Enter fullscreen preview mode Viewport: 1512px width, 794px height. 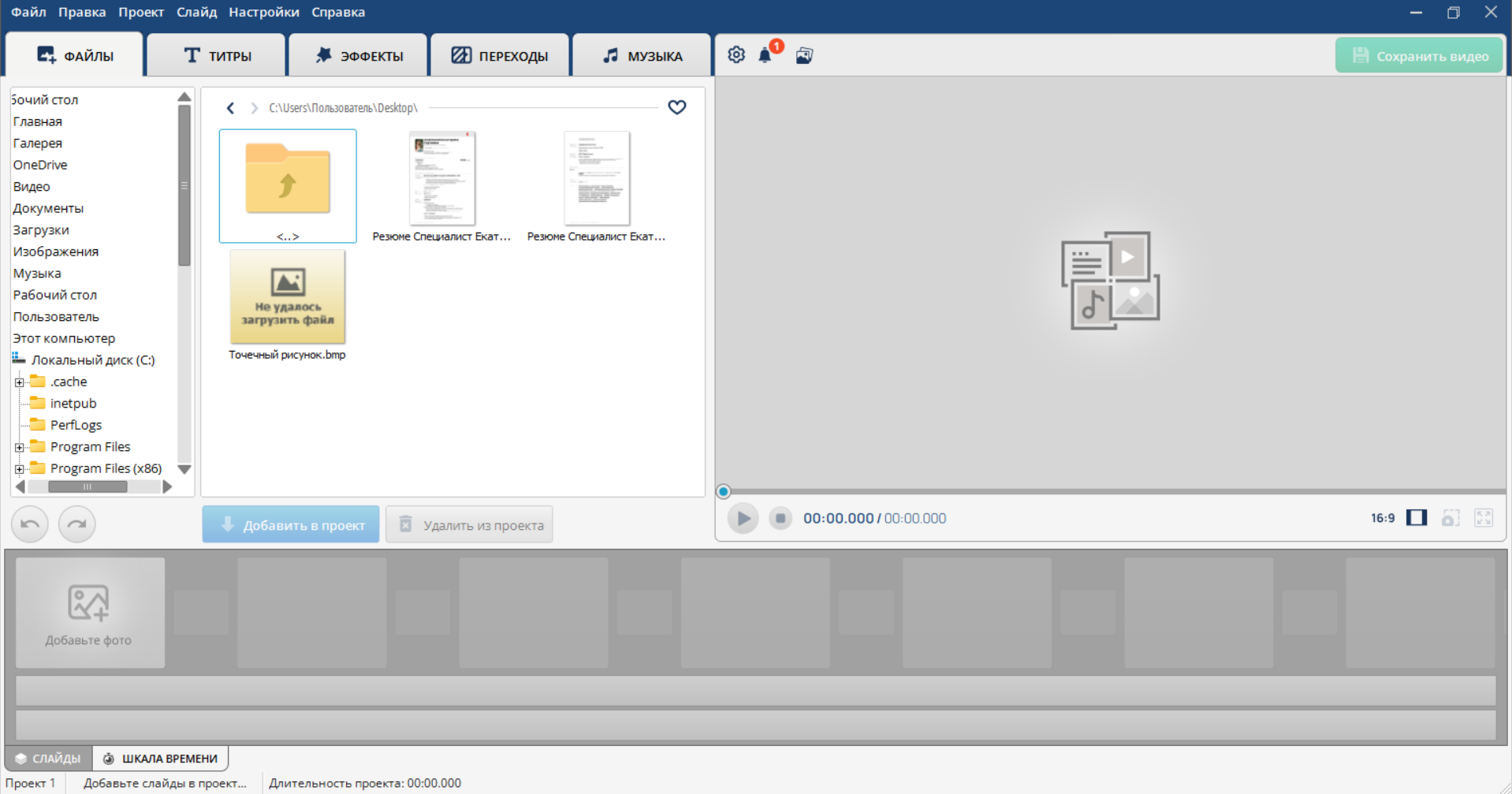(1484, 518)
